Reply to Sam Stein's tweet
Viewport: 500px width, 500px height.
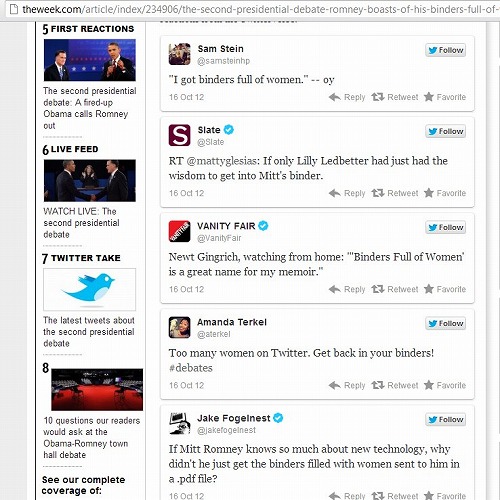tap(347, 97)
